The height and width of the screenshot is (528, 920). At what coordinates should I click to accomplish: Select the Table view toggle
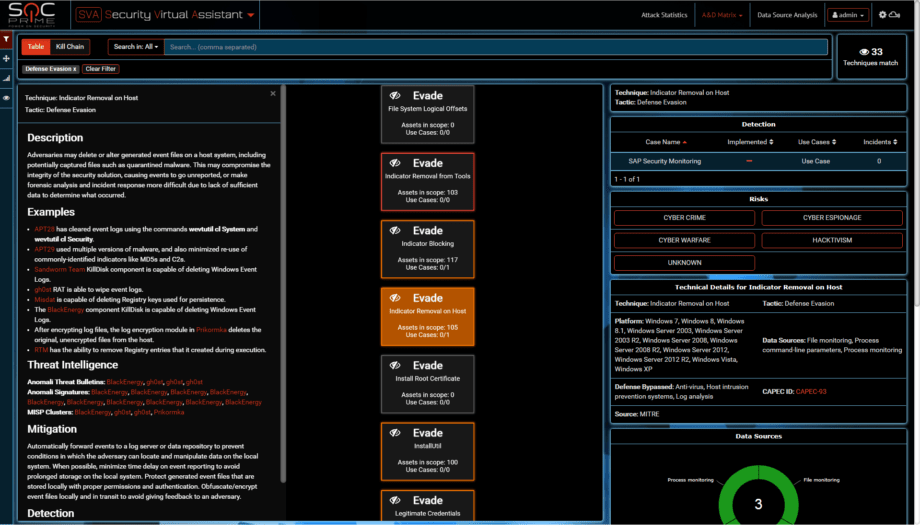tap(36, 47)
